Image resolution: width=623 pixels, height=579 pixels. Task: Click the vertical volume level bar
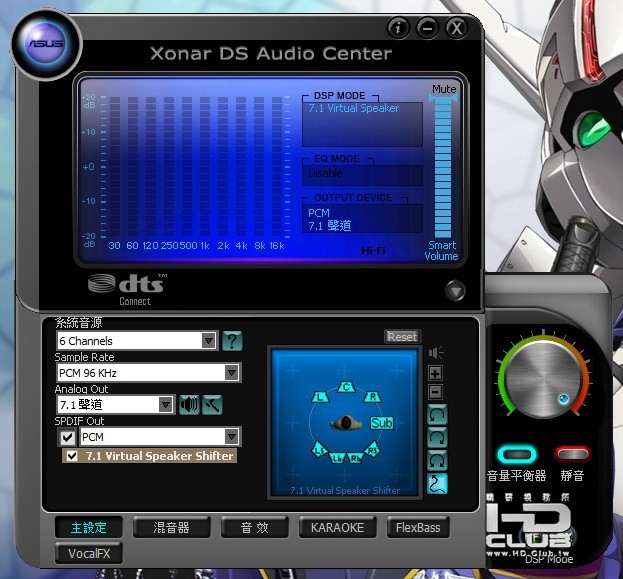coord(443,167)
